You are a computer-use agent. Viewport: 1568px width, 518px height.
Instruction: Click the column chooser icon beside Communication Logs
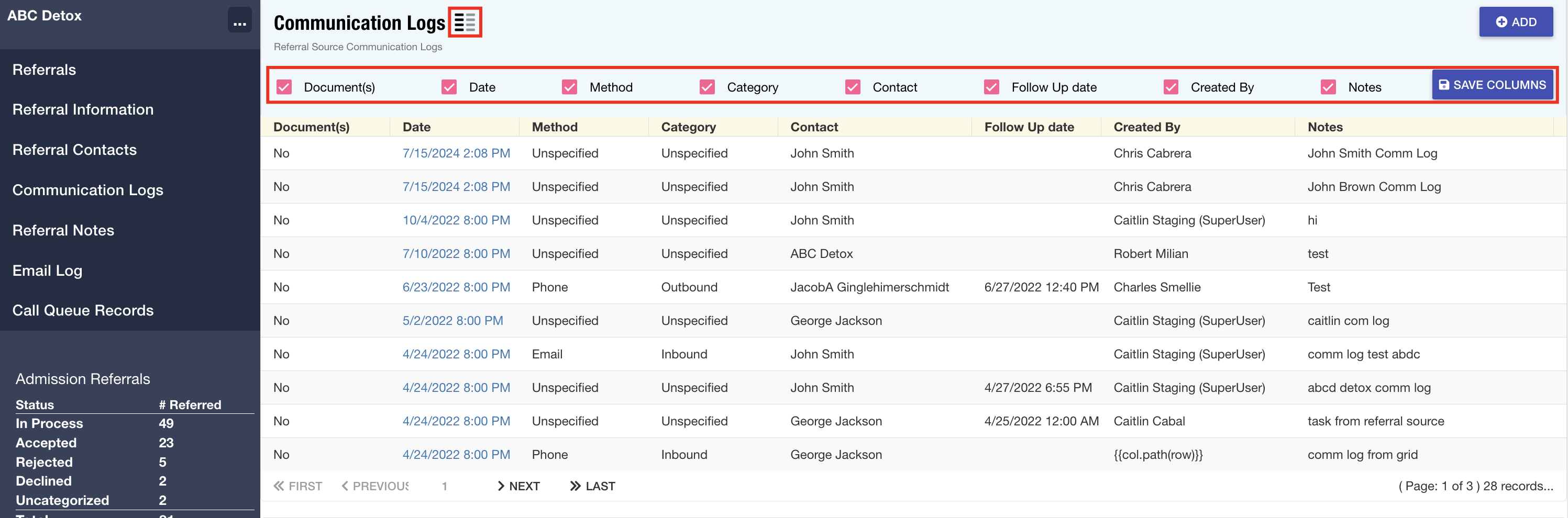(465, 22)
